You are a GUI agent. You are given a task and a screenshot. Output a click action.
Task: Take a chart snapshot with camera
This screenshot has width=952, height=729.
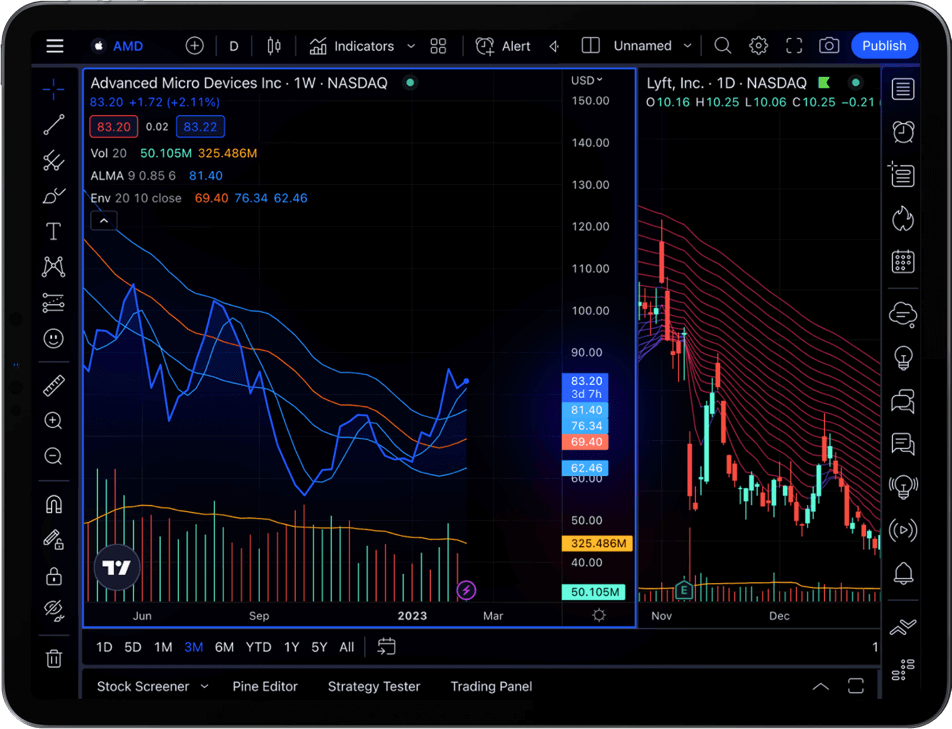829,46
